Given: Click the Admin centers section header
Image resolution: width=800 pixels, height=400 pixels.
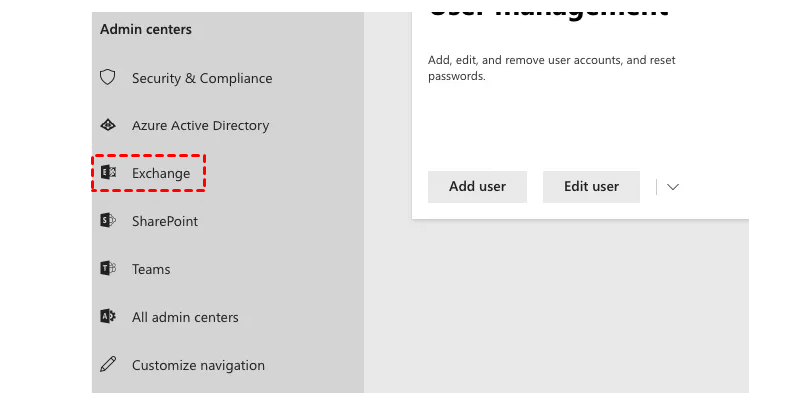Looking at the screenshot, I should (146, 30).
